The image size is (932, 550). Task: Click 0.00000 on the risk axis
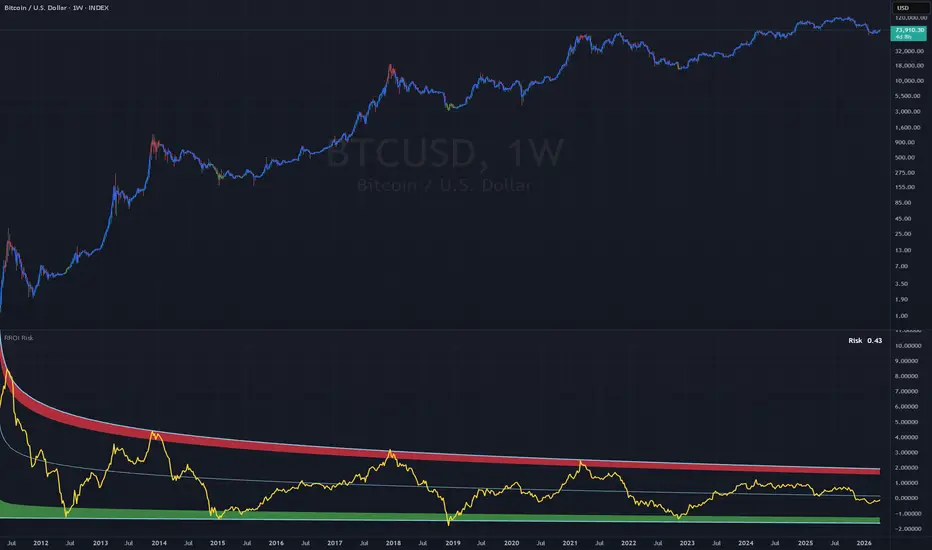pyautogui.click(x=906, y=499)
